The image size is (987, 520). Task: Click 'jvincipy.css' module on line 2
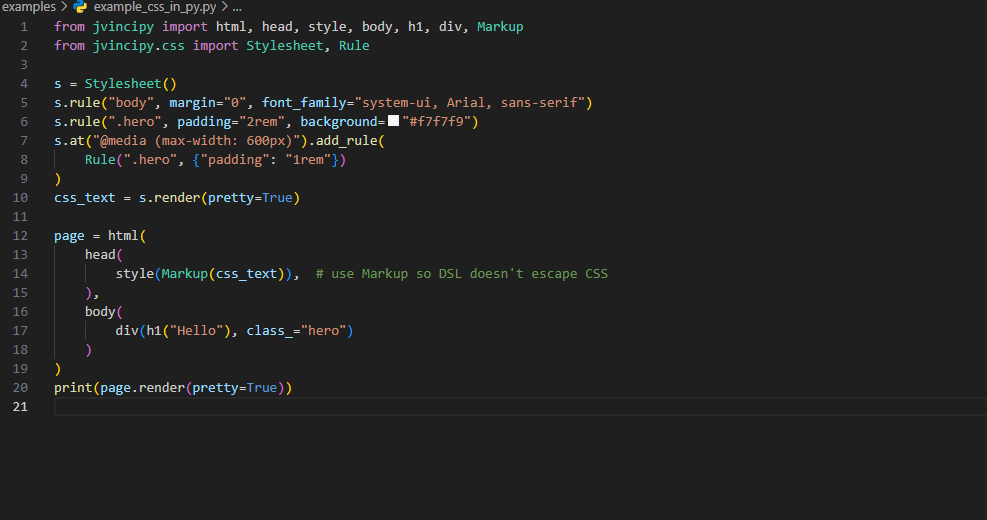[138, 46]
